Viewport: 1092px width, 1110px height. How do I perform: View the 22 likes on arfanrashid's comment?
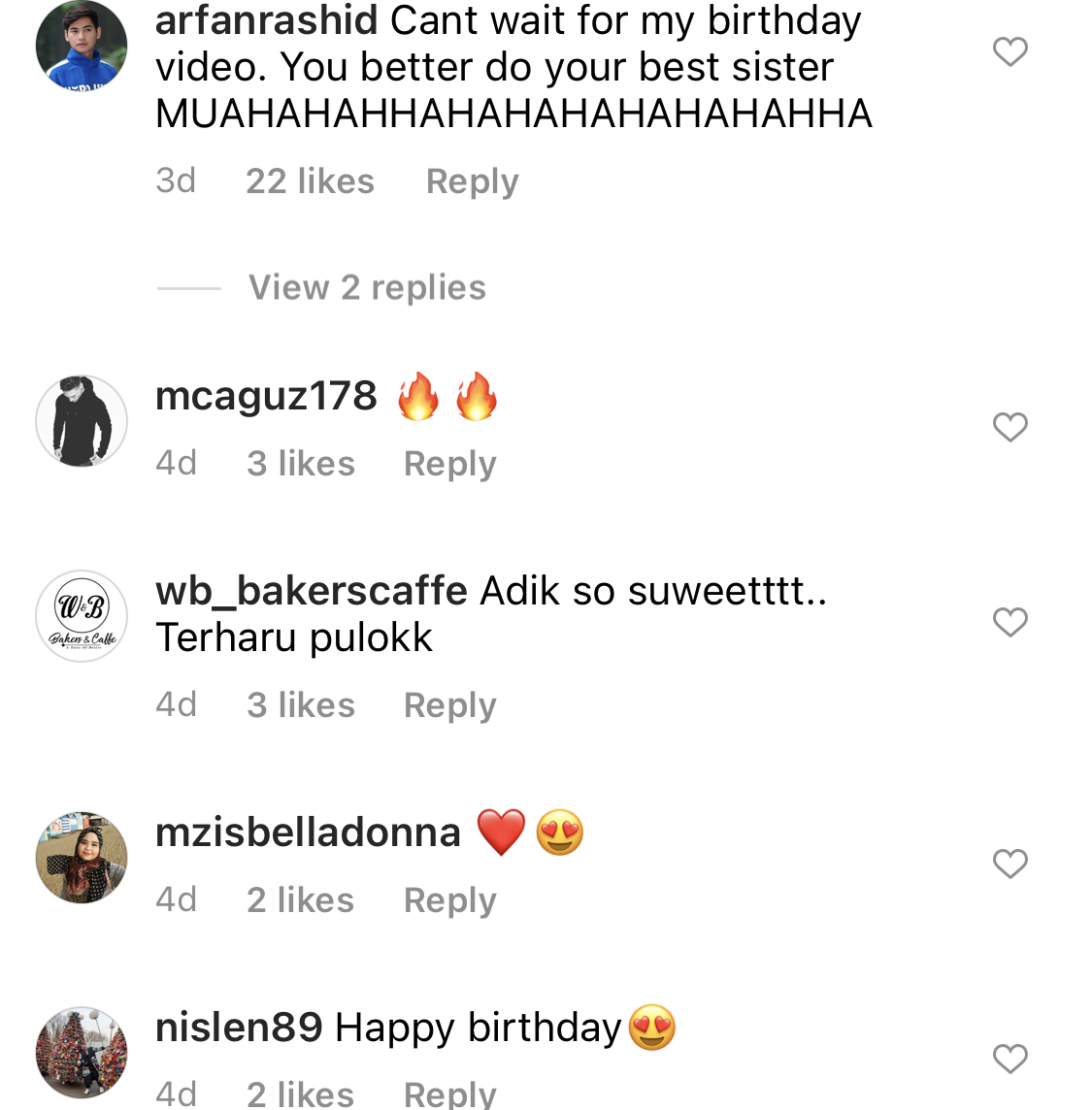pyautogui.click(x=310, y=181)
